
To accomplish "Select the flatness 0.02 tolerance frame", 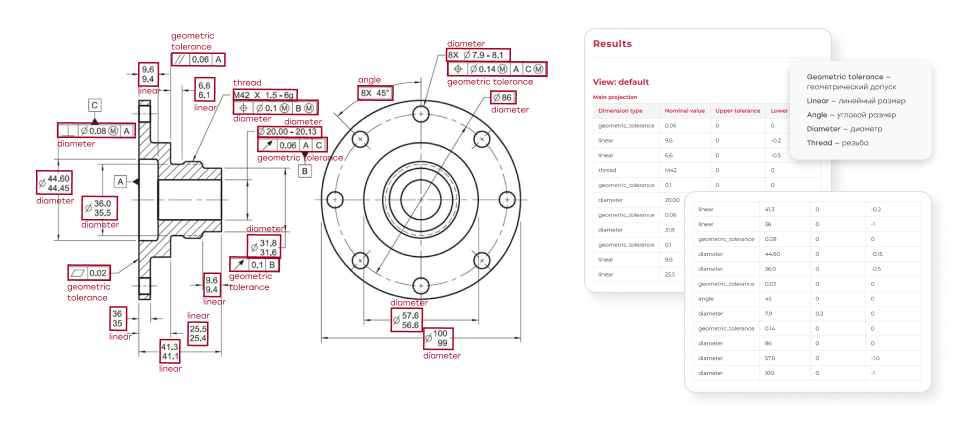I will pyautogui.click(x=89, y=272).
